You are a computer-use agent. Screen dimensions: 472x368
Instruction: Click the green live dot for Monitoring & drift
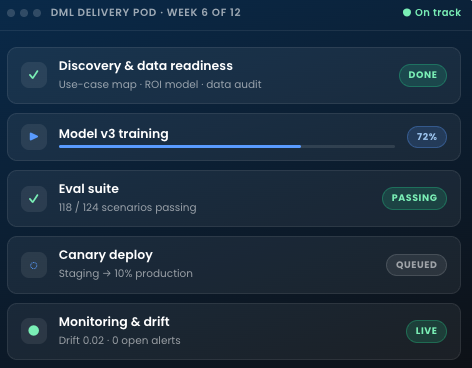click(34, 331)
